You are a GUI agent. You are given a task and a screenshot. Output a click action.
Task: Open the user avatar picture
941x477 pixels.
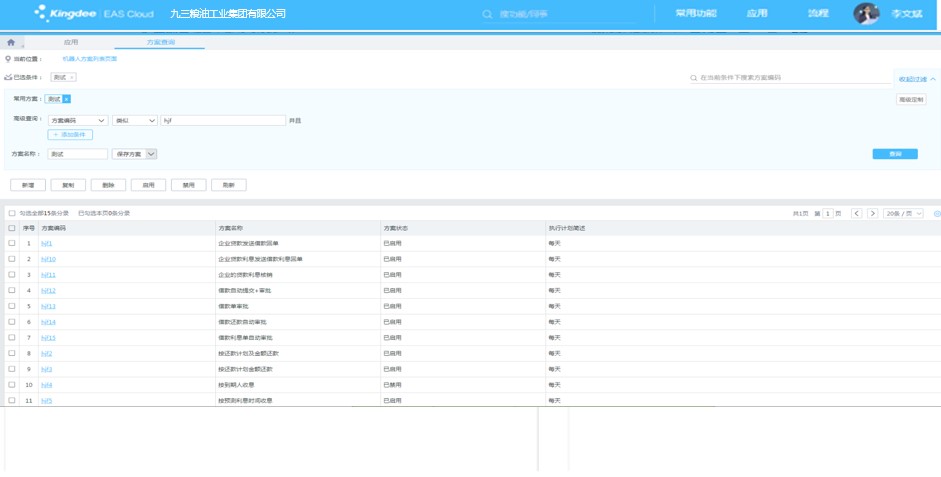[x=866, y=13]
